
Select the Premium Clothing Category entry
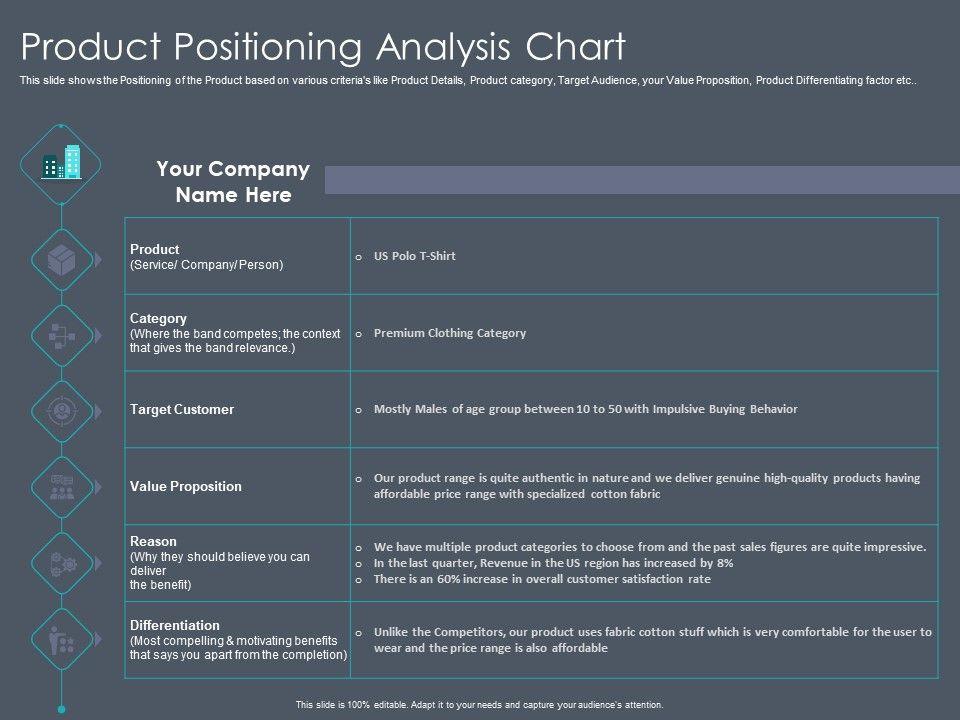(x=449, y=333)
